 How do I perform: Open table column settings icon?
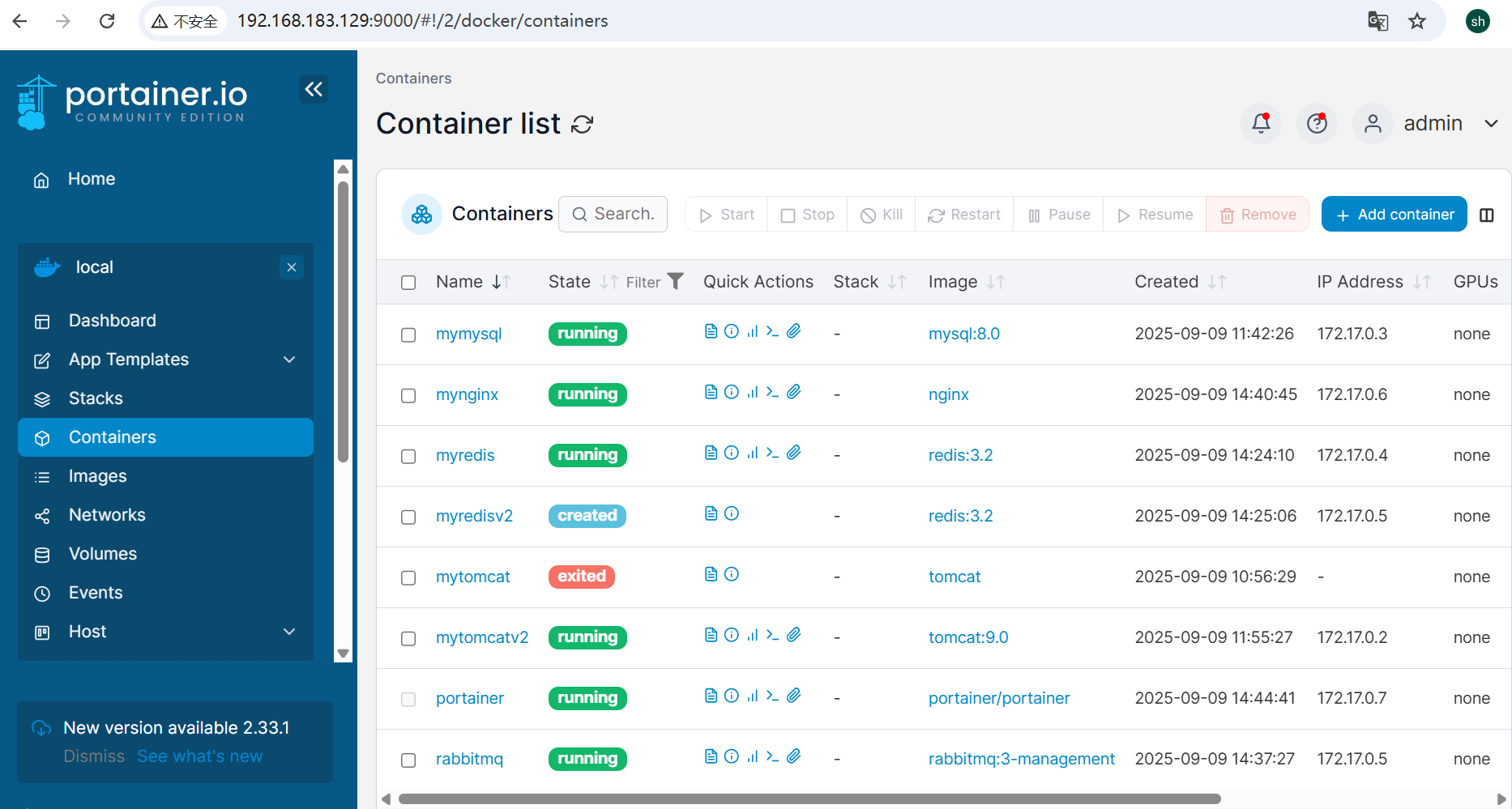coord(1487,215)
